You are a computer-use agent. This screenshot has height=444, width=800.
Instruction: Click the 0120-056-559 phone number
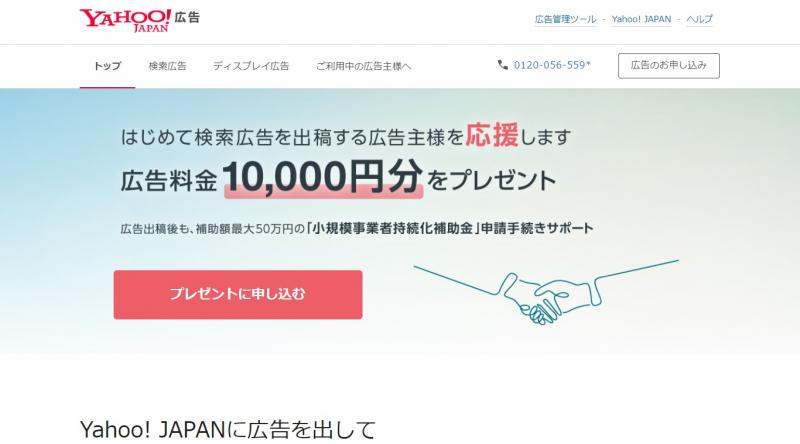coord(552,65)
